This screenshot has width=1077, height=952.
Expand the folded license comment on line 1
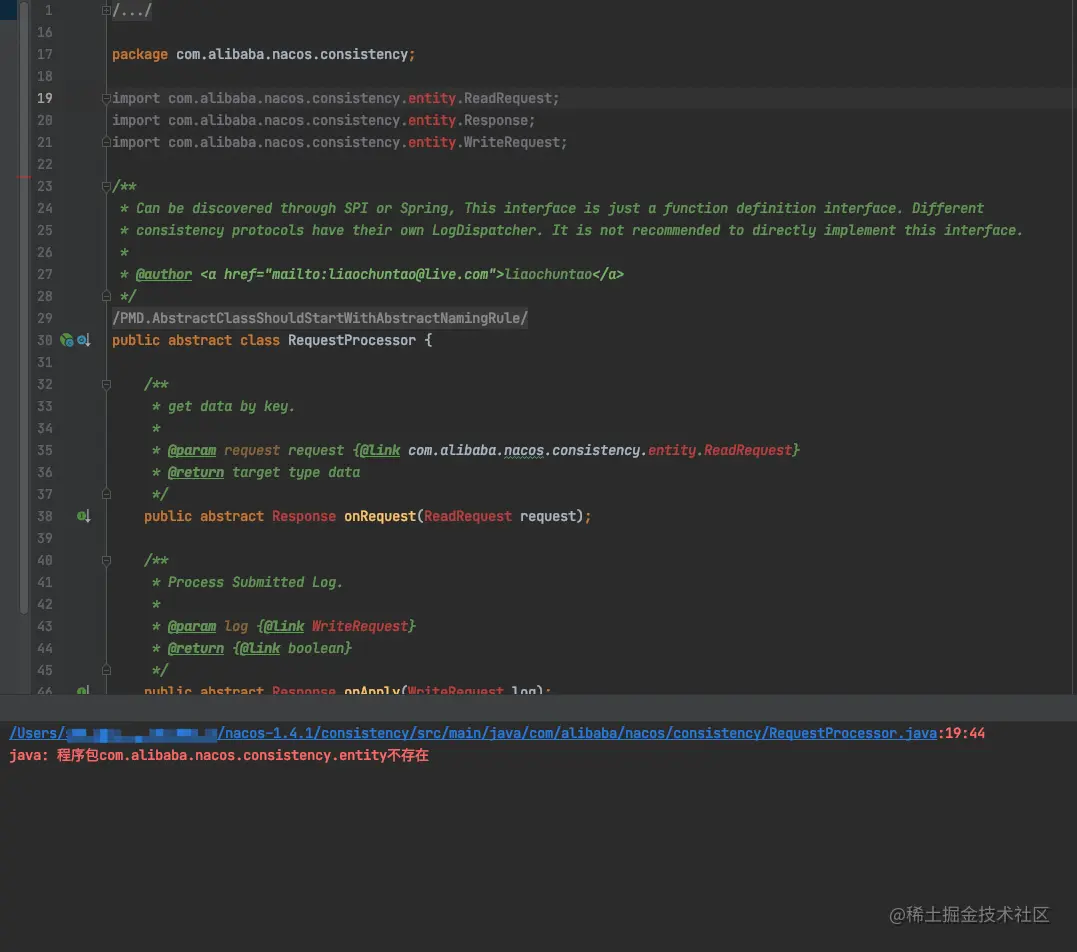coord(106,10)
